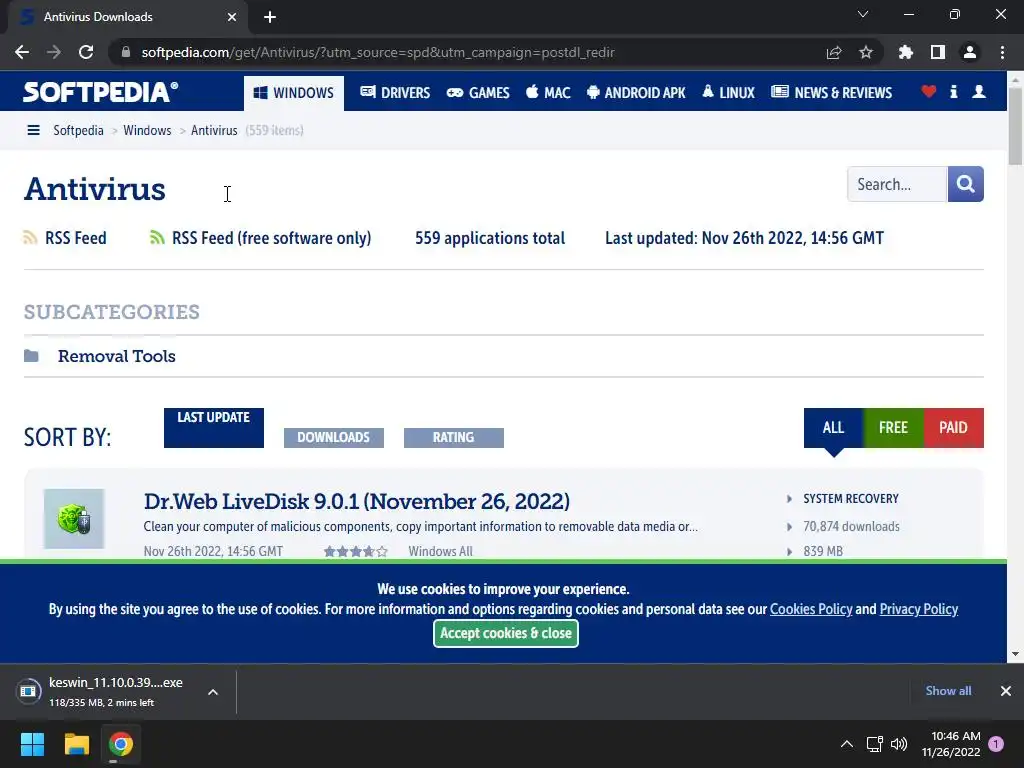This screenshot has width=1024, height=768.
Task: Close the downloads bar
Action: (x=1006, y=691)
